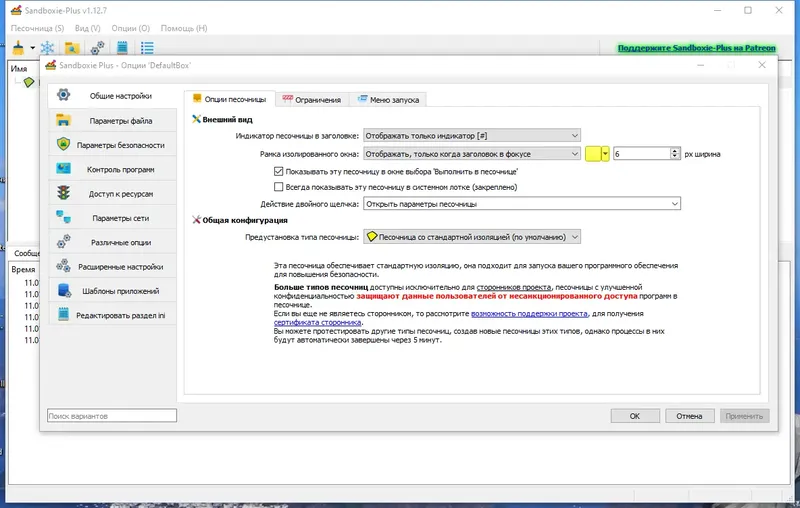Click the snowflake icon in main toolbar
Screen dimensions: 800x508
47,48
